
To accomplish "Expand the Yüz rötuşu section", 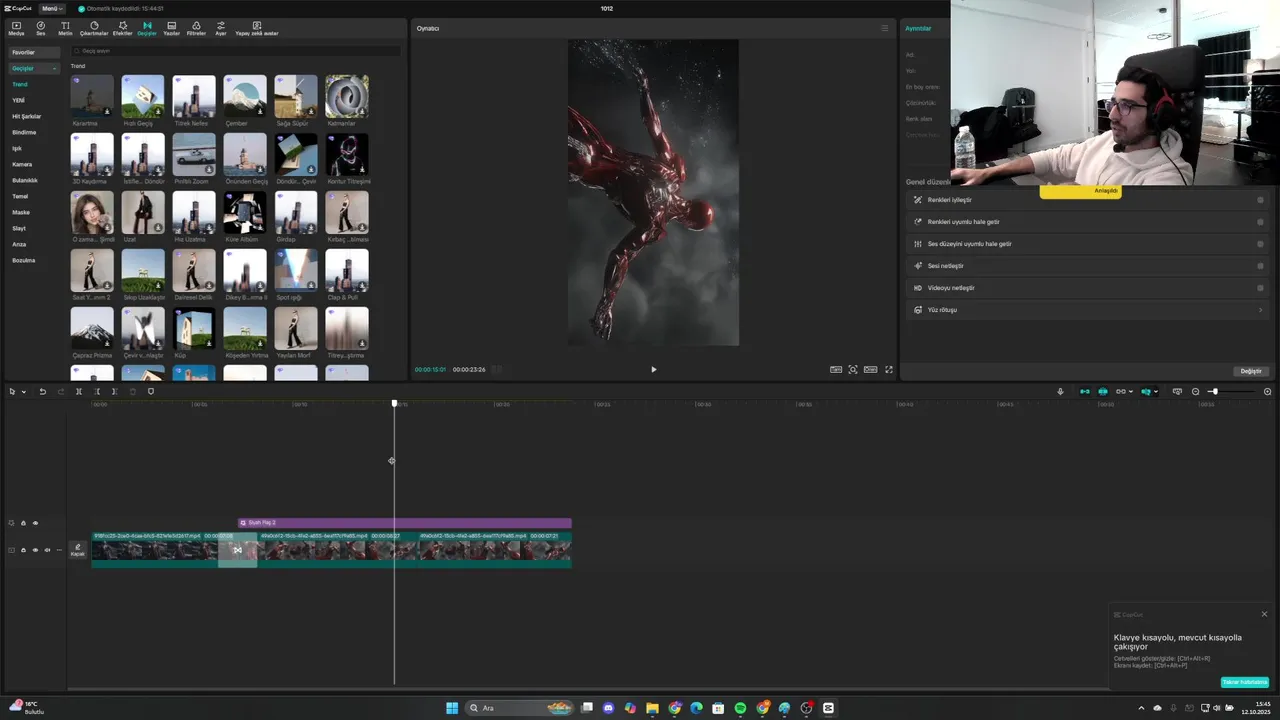I will point(1260,310).
